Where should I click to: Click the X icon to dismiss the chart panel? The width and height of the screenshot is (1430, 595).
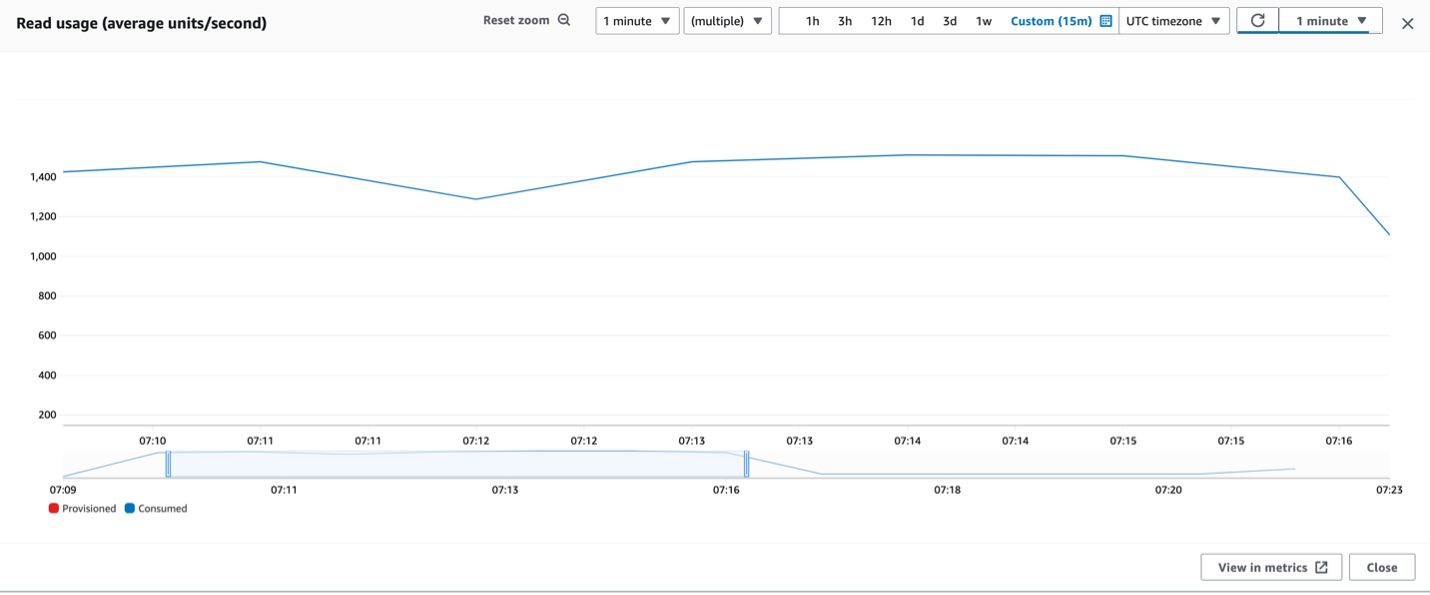coord(1407,22)
